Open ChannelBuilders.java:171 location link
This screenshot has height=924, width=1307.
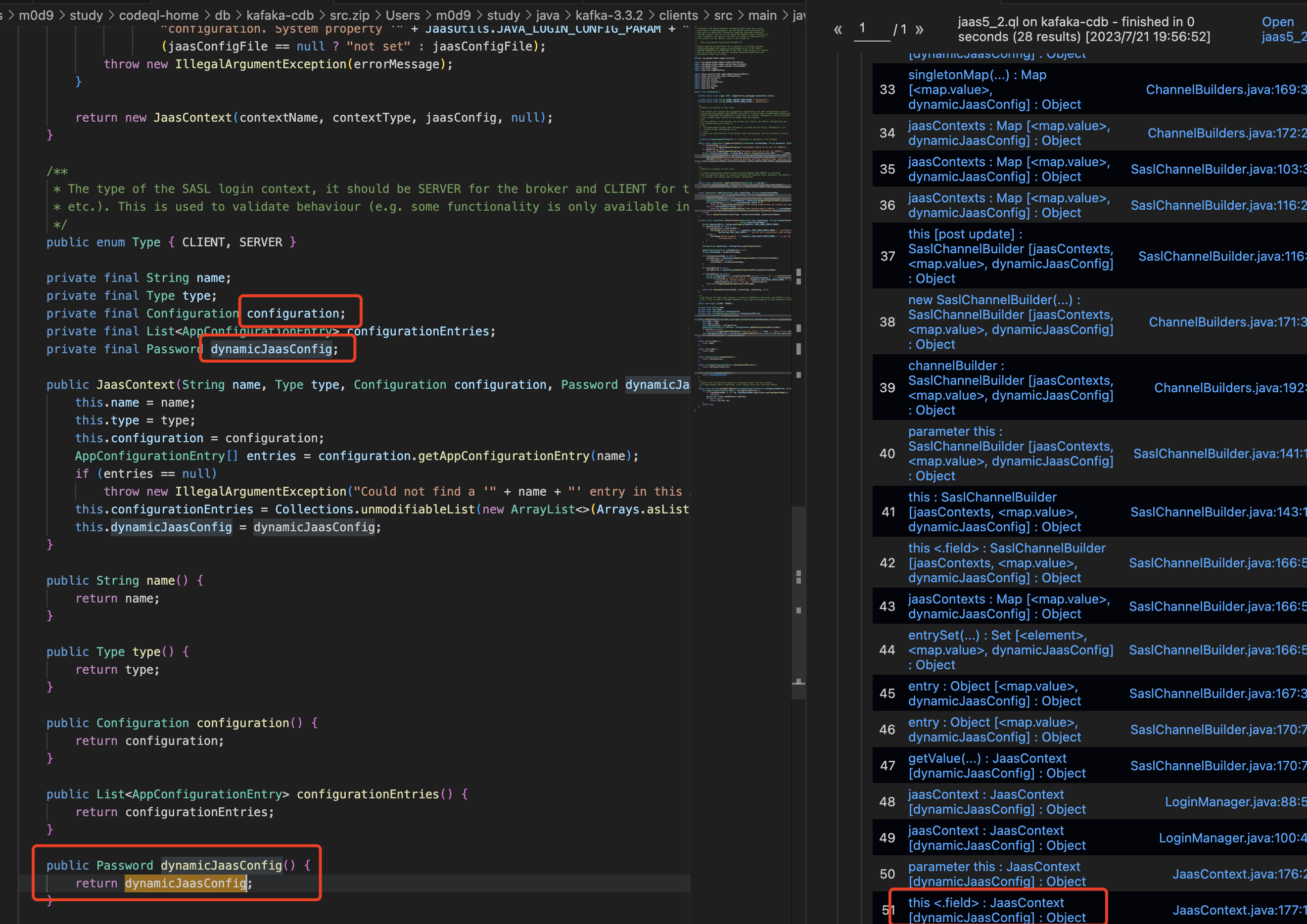point(1227,322)
